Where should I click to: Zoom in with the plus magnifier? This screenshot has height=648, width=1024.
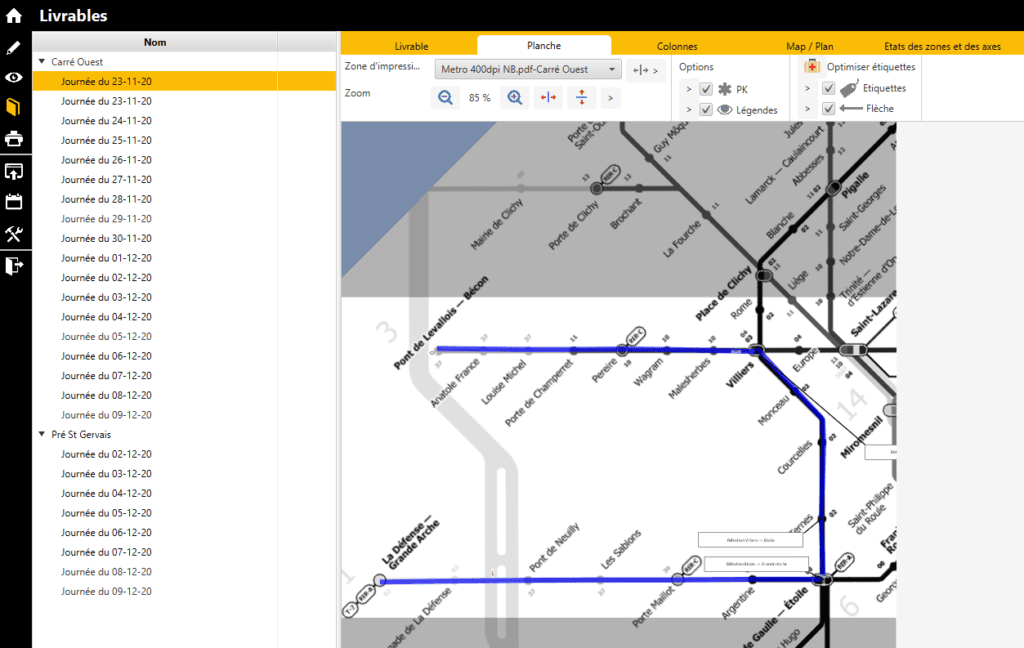(515, 98)
